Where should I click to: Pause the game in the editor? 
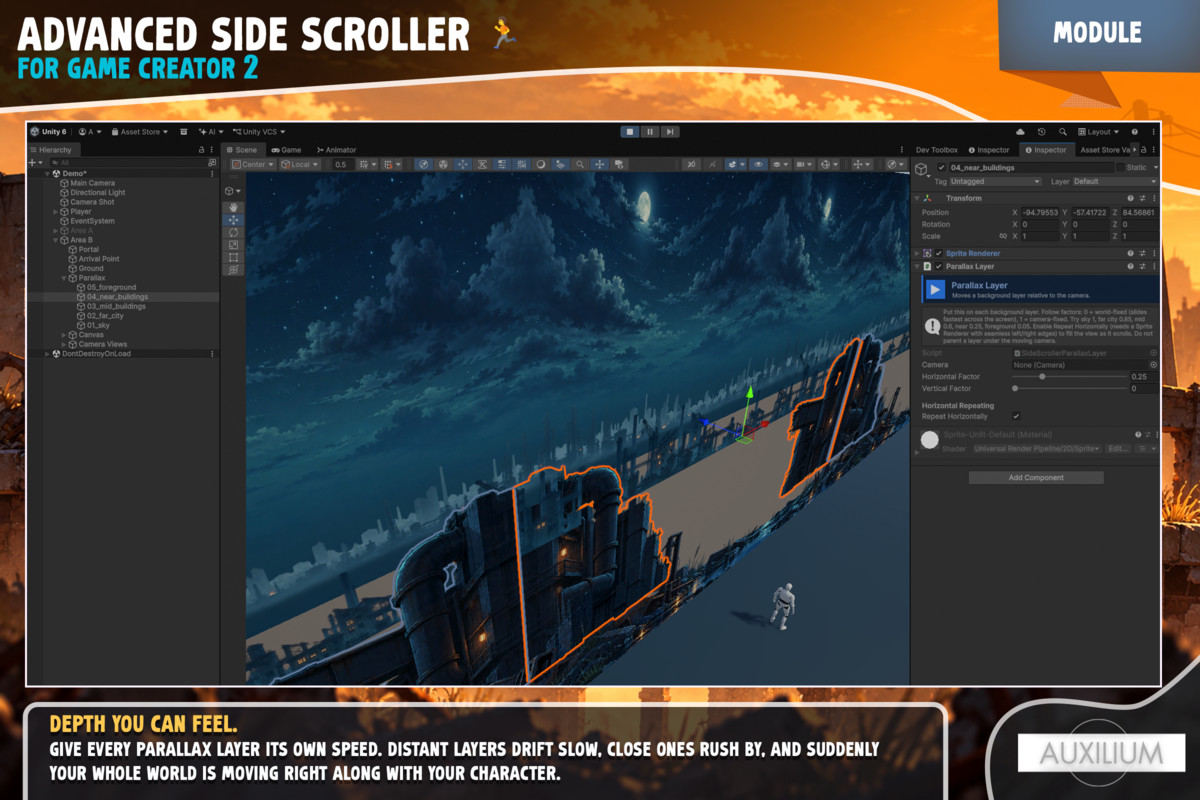[650, 131]
